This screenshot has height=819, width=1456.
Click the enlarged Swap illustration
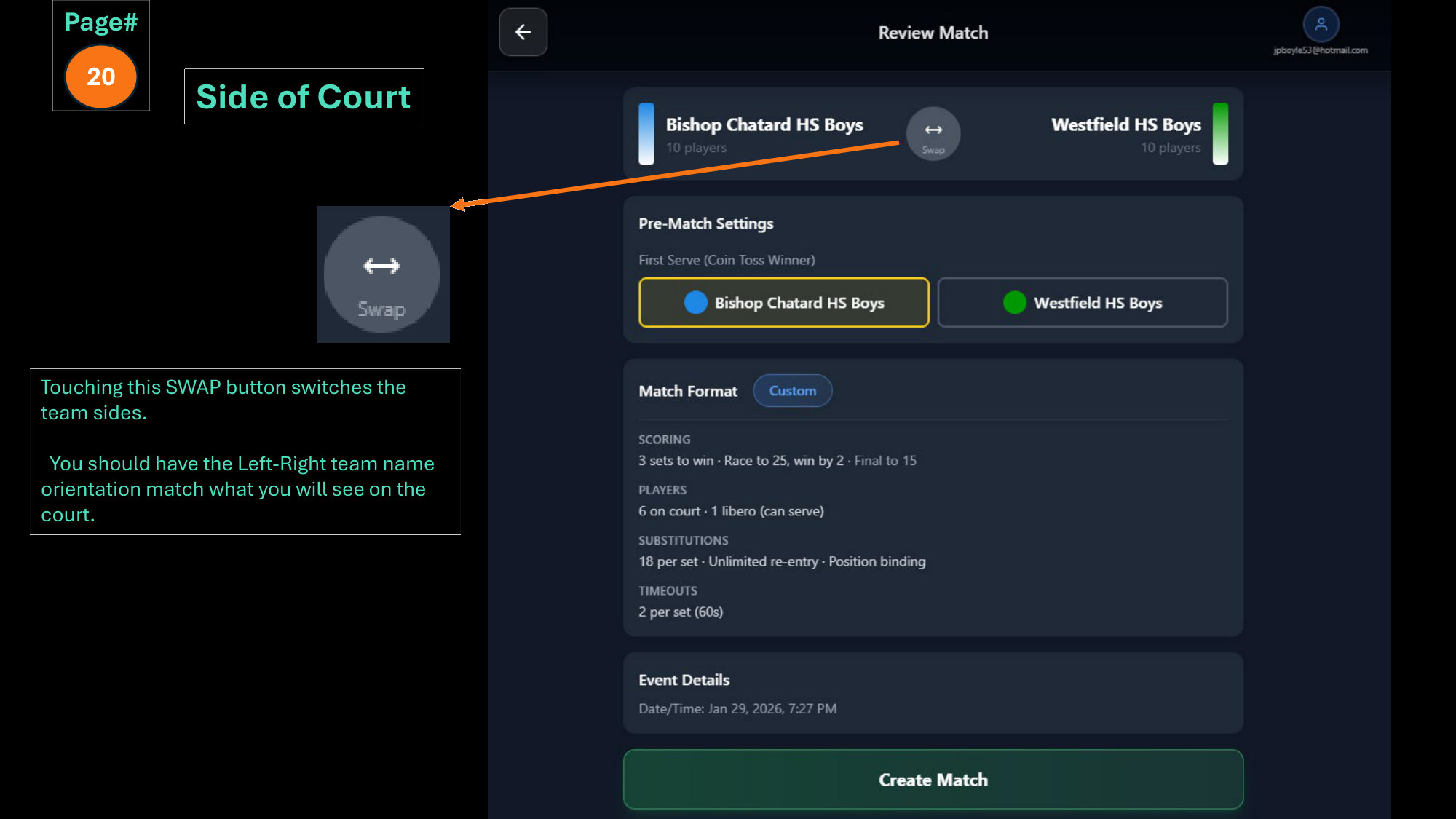pos(382,274)
